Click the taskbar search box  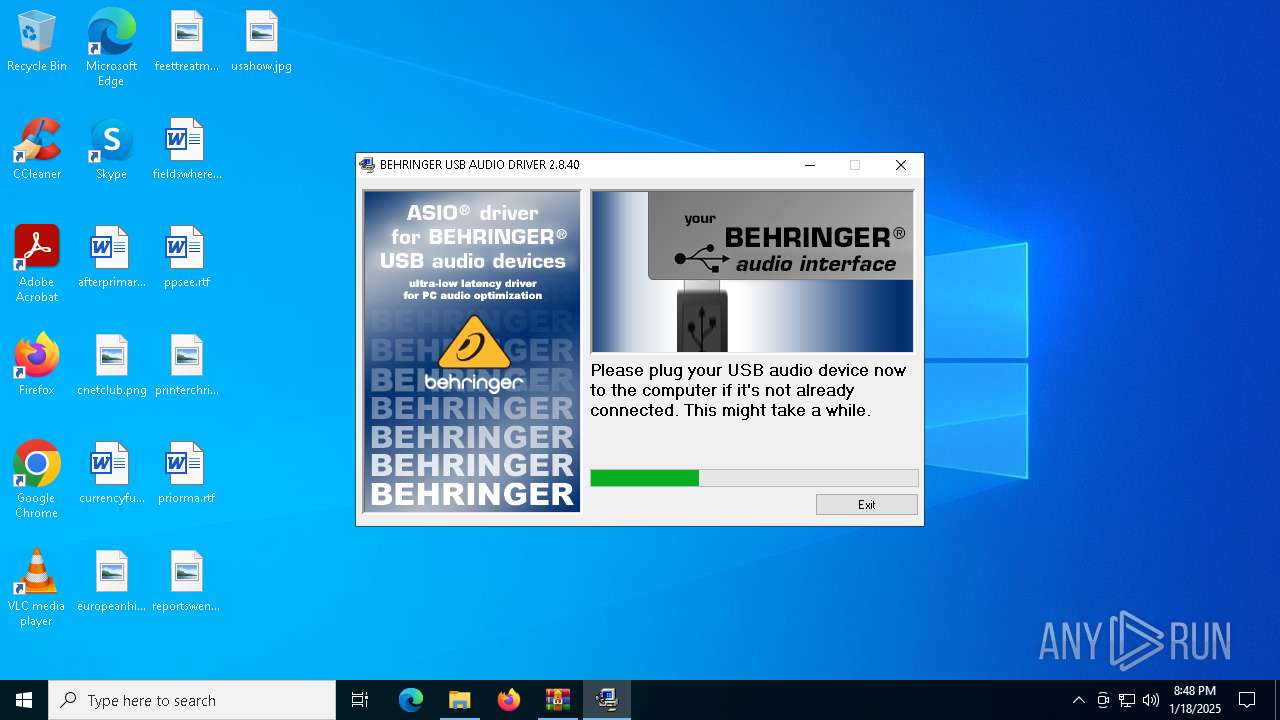192,700
